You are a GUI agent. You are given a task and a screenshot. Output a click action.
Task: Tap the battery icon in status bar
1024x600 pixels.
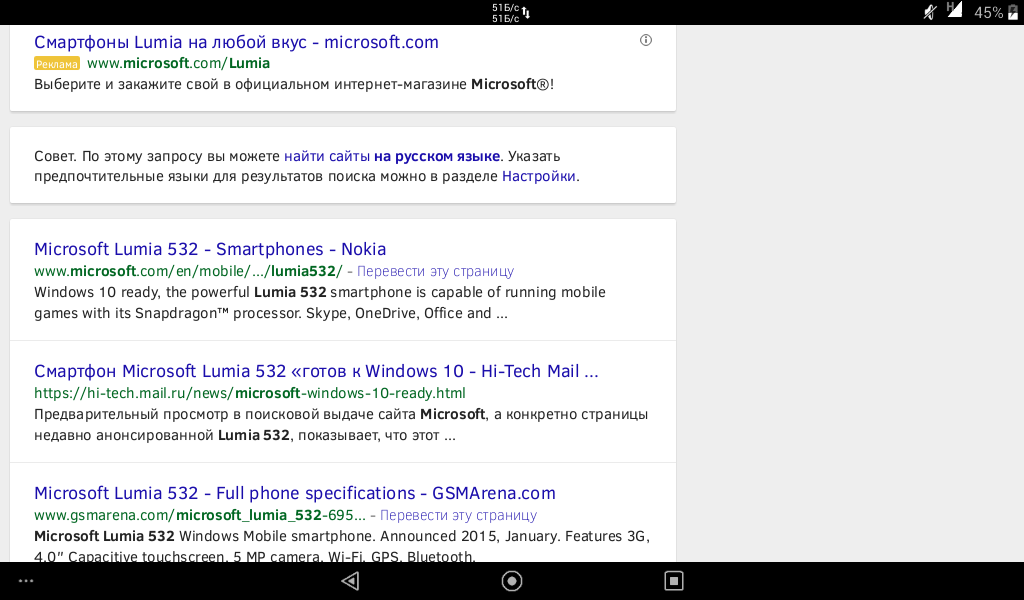tap(1013, 12)
